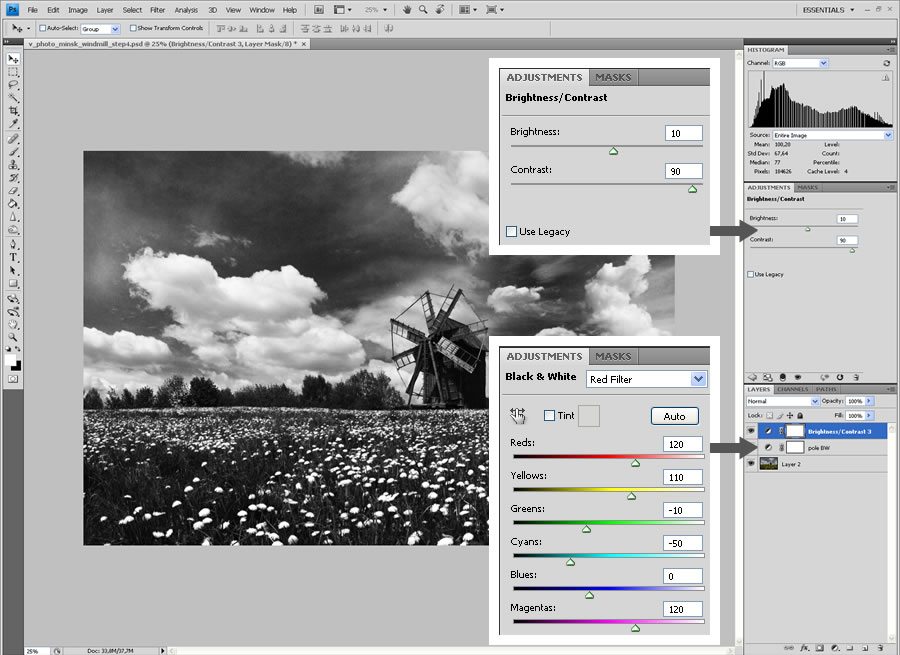
Task: Open the histogram Channel RGB dropdown
Action: click(802, 63)
